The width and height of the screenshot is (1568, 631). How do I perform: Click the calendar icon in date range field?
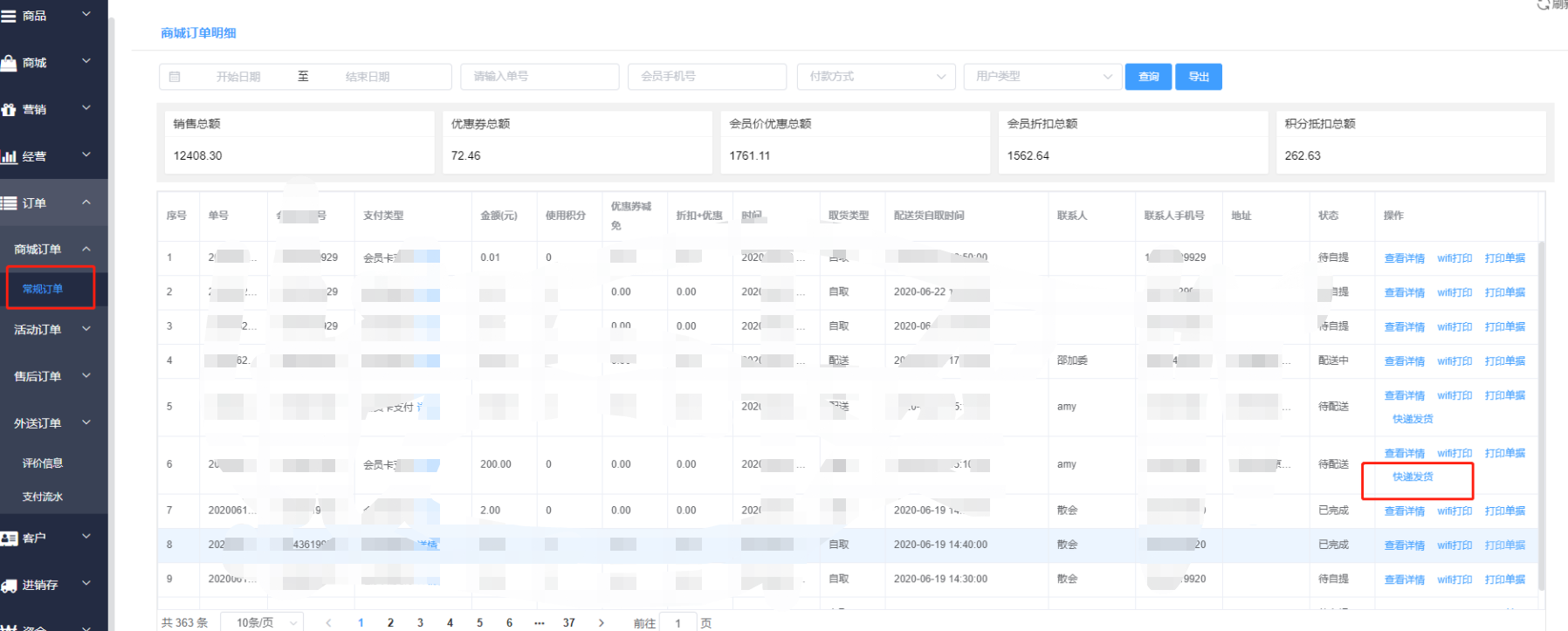coord(175,77)
